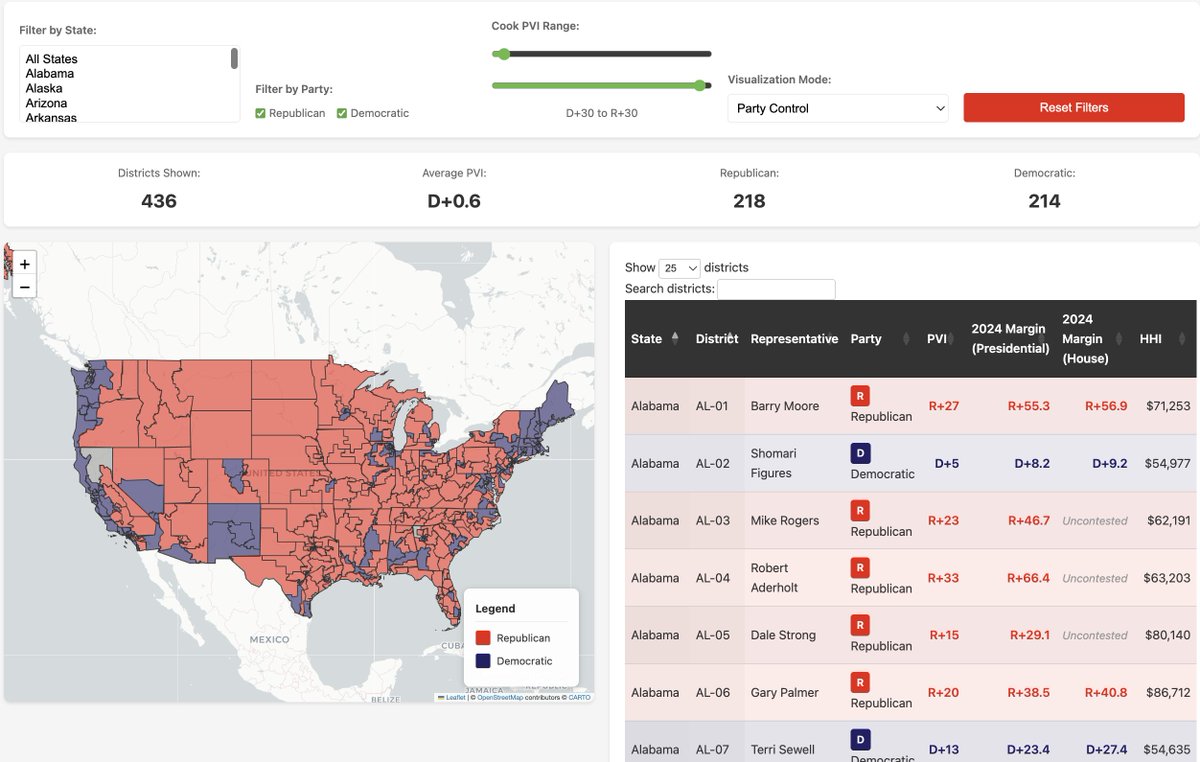Click the Democratic party badge for Shomari Figures
1200x762 pixels.
[x=860, y=453]
